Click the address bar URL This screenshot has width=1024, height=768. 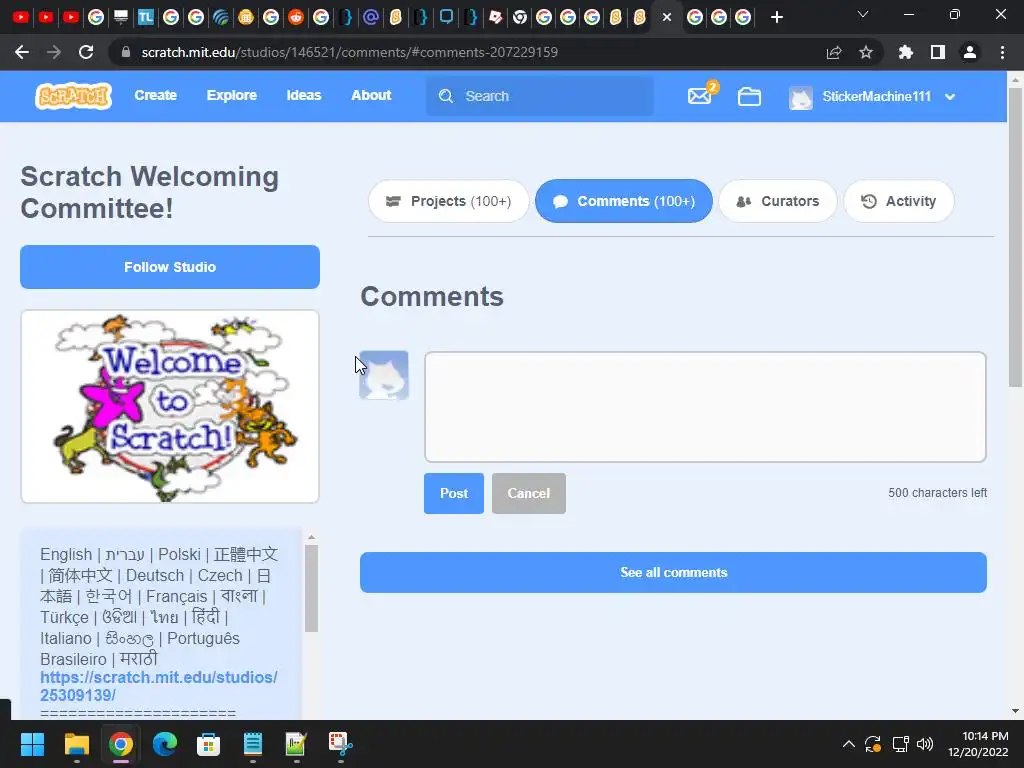click(x=349, y=52)
